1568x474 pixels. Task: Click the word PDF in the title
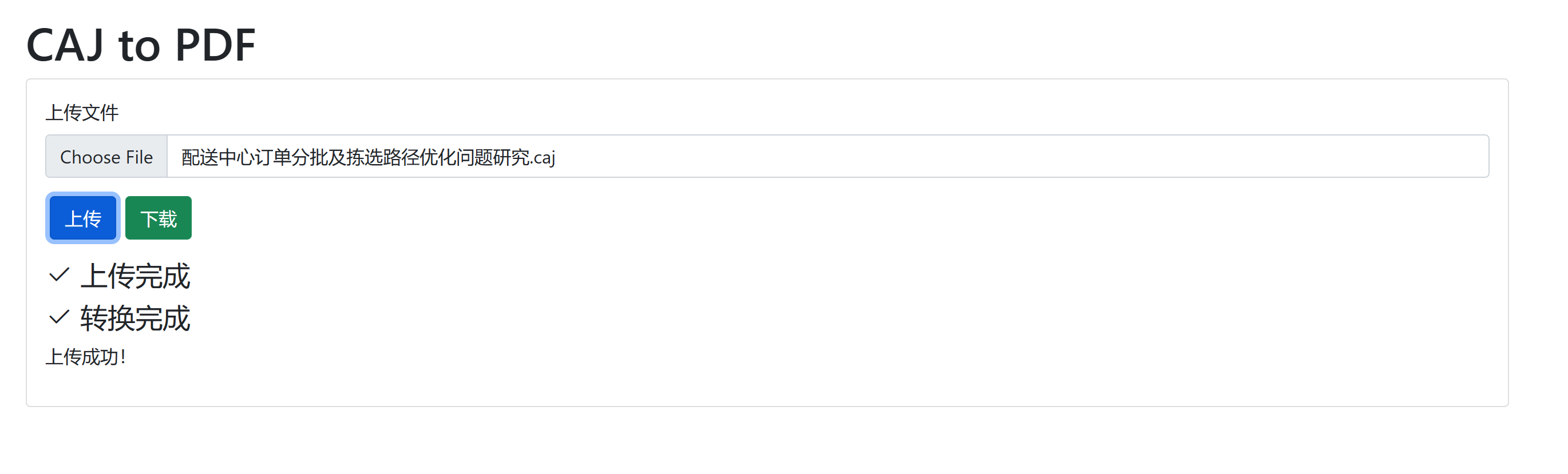coord(215,45)
